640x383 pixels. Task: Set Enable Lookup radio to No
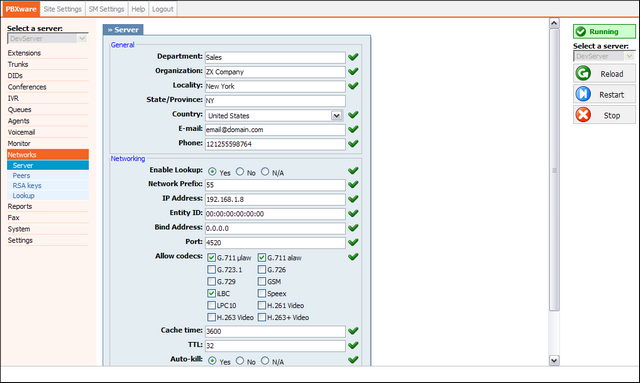240,171
